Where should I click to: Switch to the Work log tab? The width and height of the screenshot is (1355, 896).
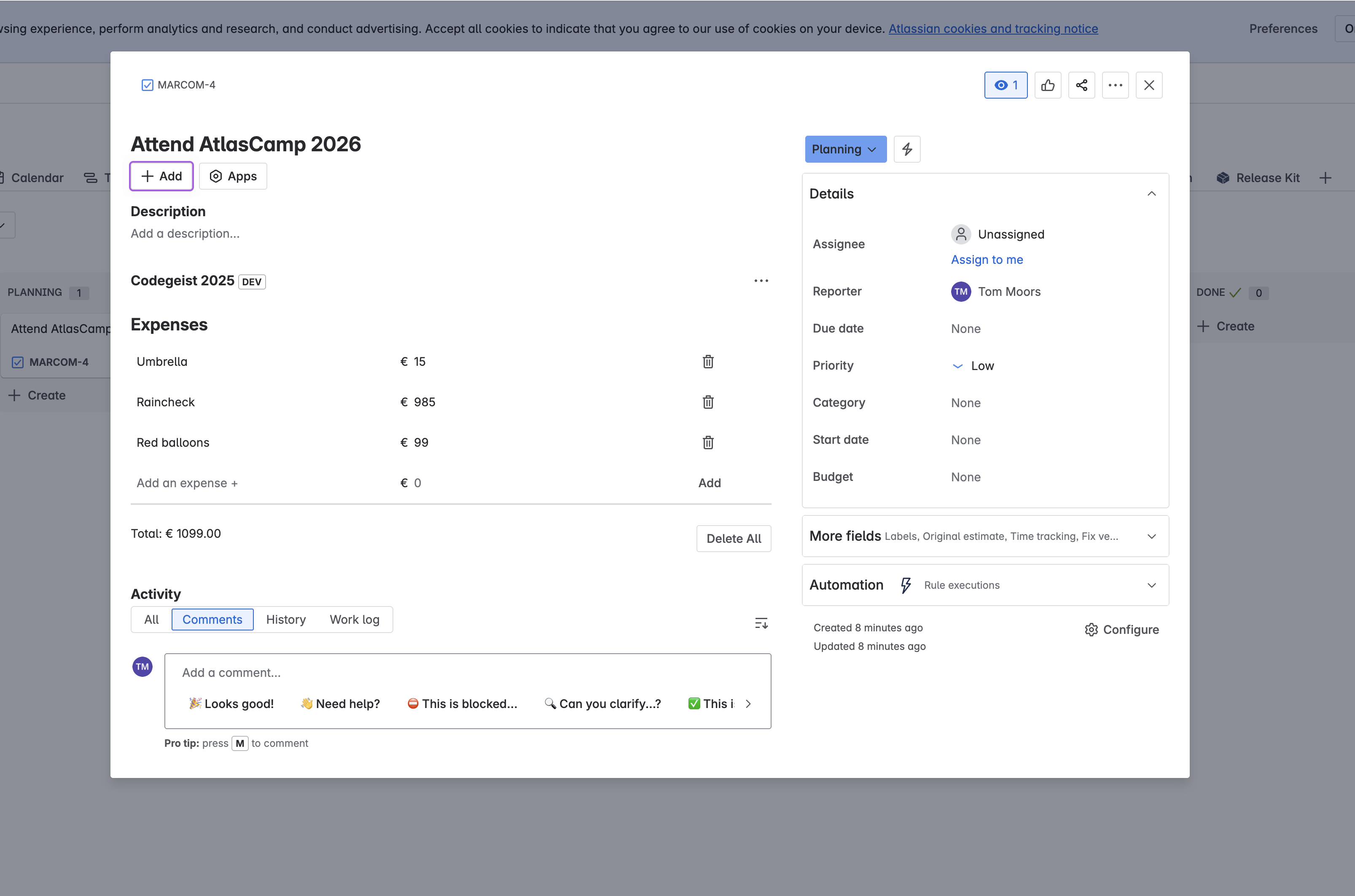point(354,620)
